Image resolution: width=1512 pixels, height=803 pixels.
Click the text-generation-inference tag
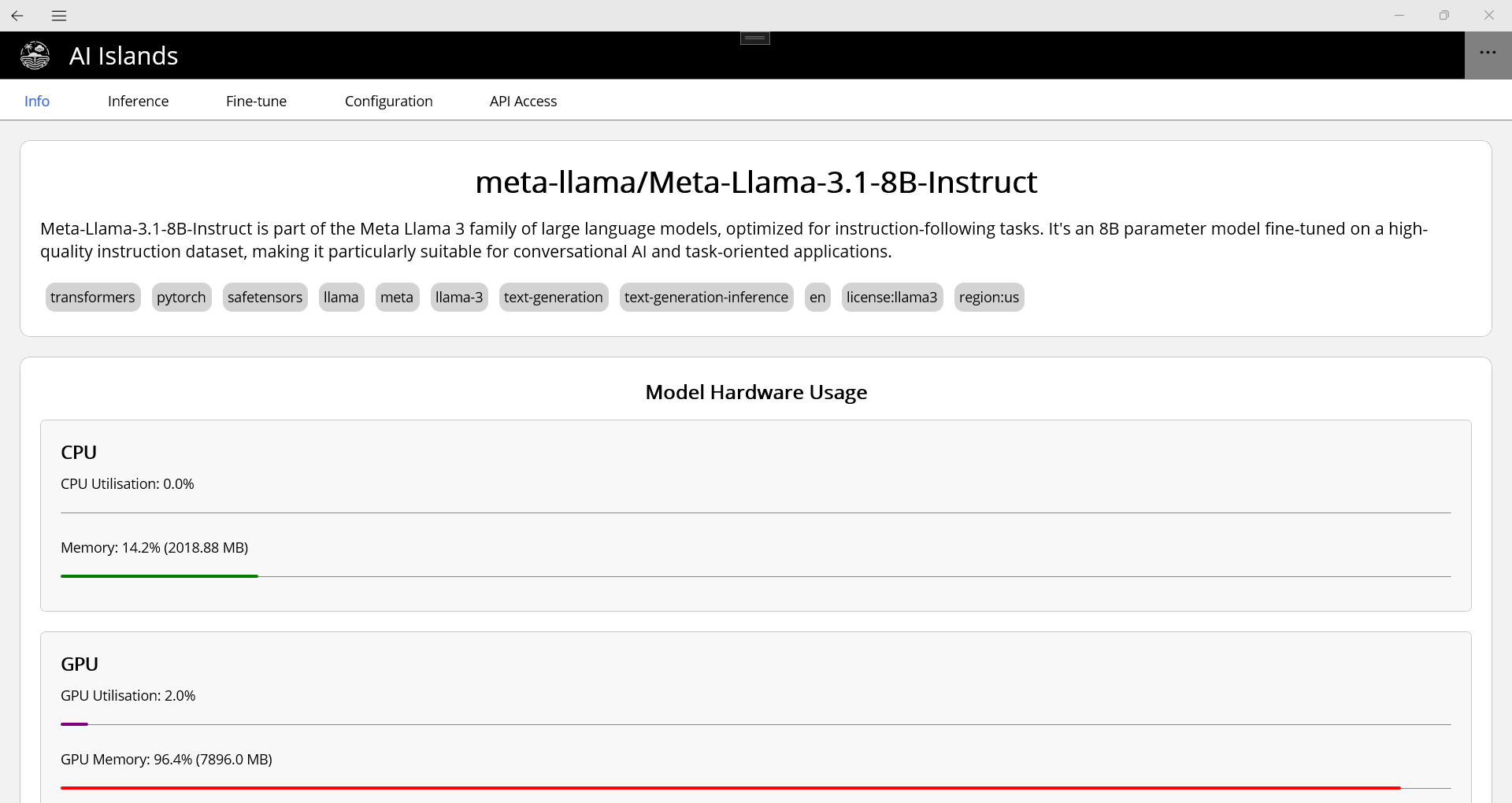point(706,298)
